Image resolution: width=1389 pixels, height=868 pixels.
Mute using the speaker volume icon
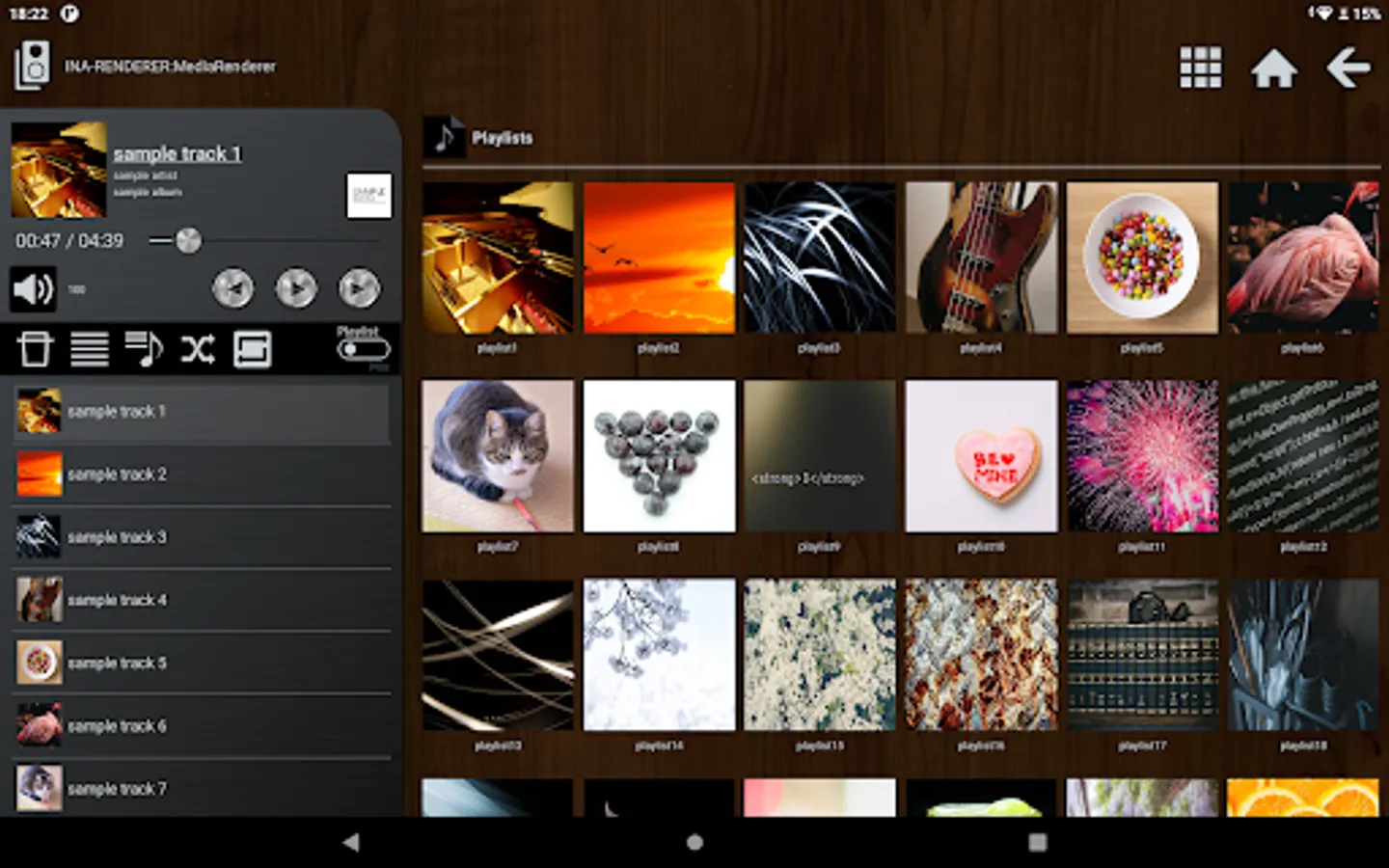(x=33, y=288)
